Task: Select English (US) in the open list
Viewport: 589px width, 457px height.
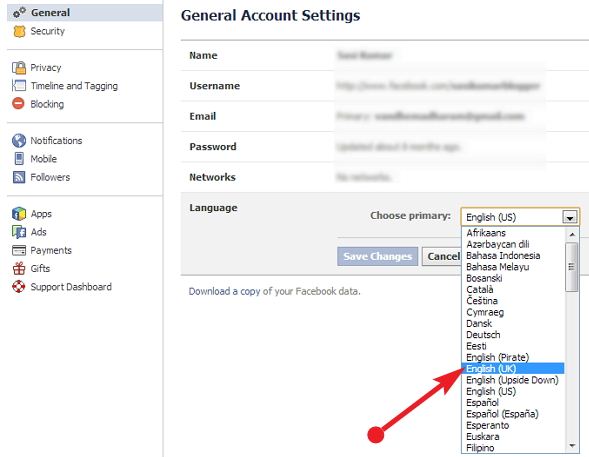Action: tap(512, 391)
